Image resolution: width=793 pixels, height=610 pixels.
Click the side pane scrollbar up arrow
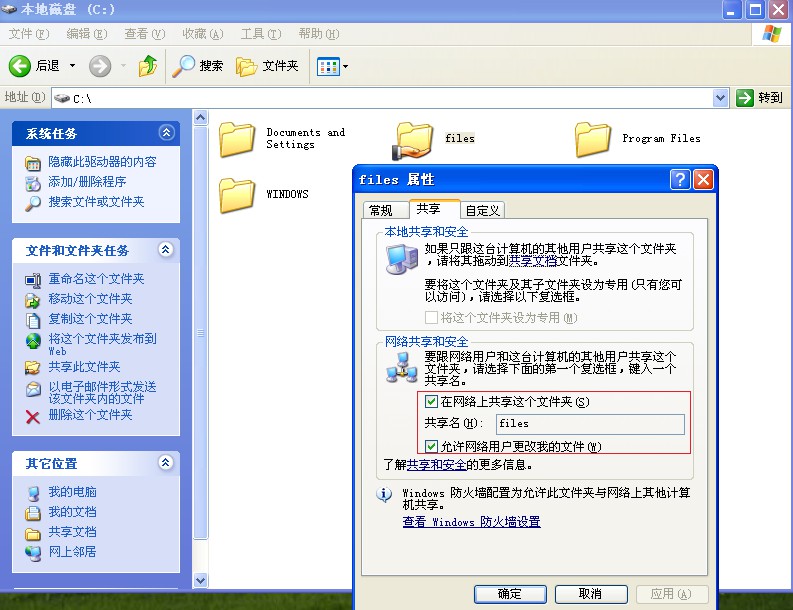coord(200,118)
